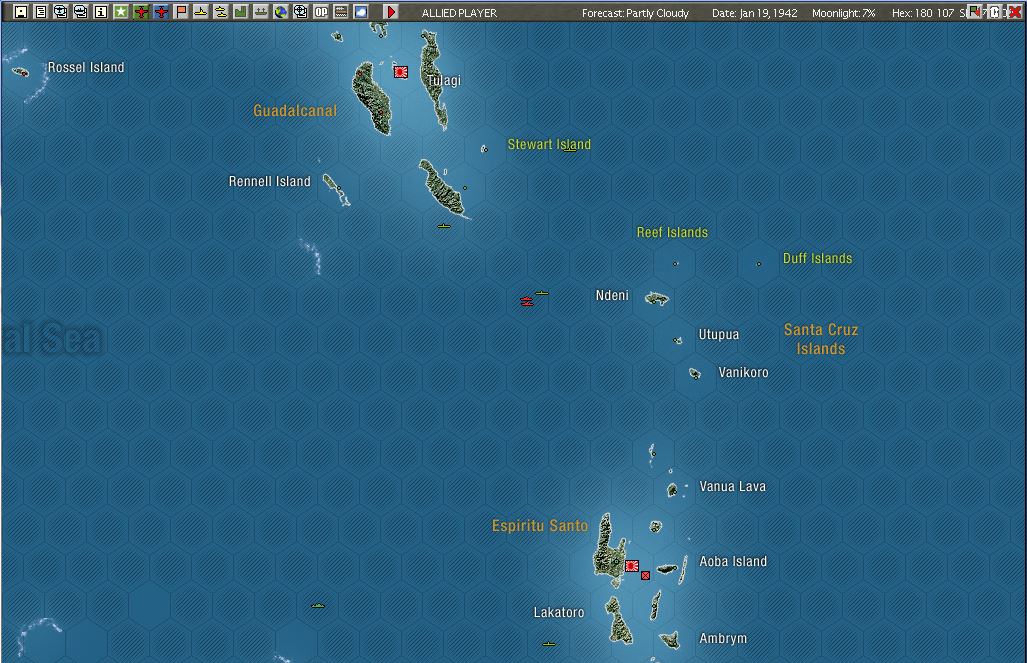This screenshot has width=1027, height=663.
Task: Click the Santa Cruz Islands label
Action: click(821, 339)
